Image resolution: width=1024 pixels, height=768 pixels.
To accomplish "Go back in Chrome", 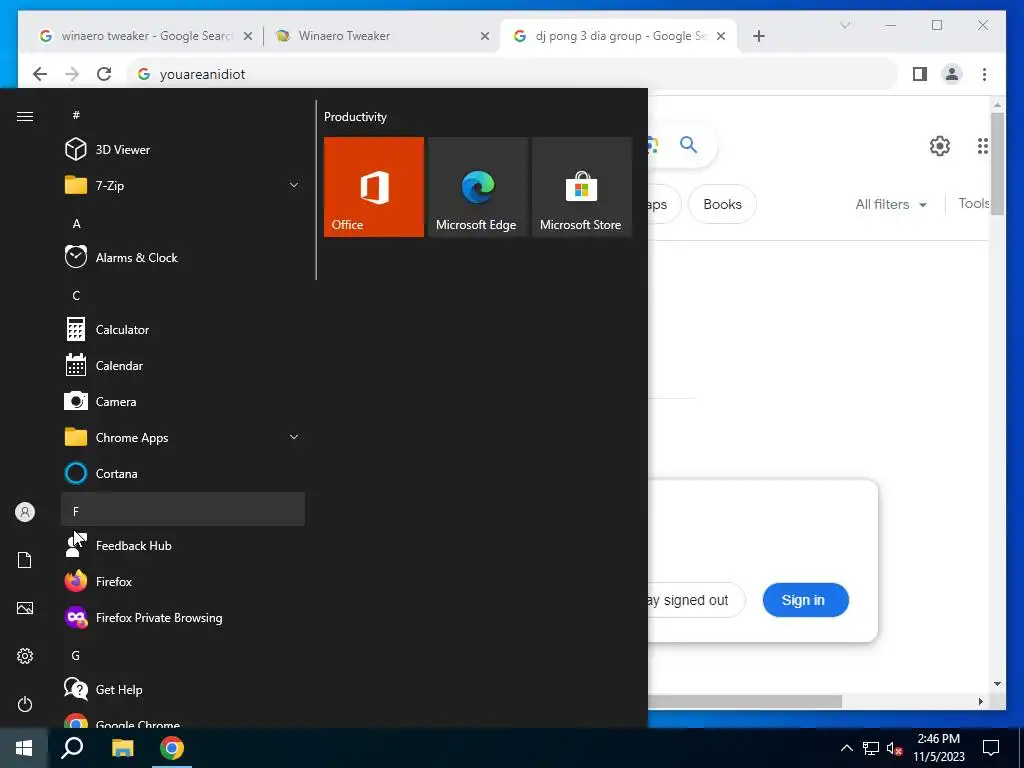I will 40,74.
